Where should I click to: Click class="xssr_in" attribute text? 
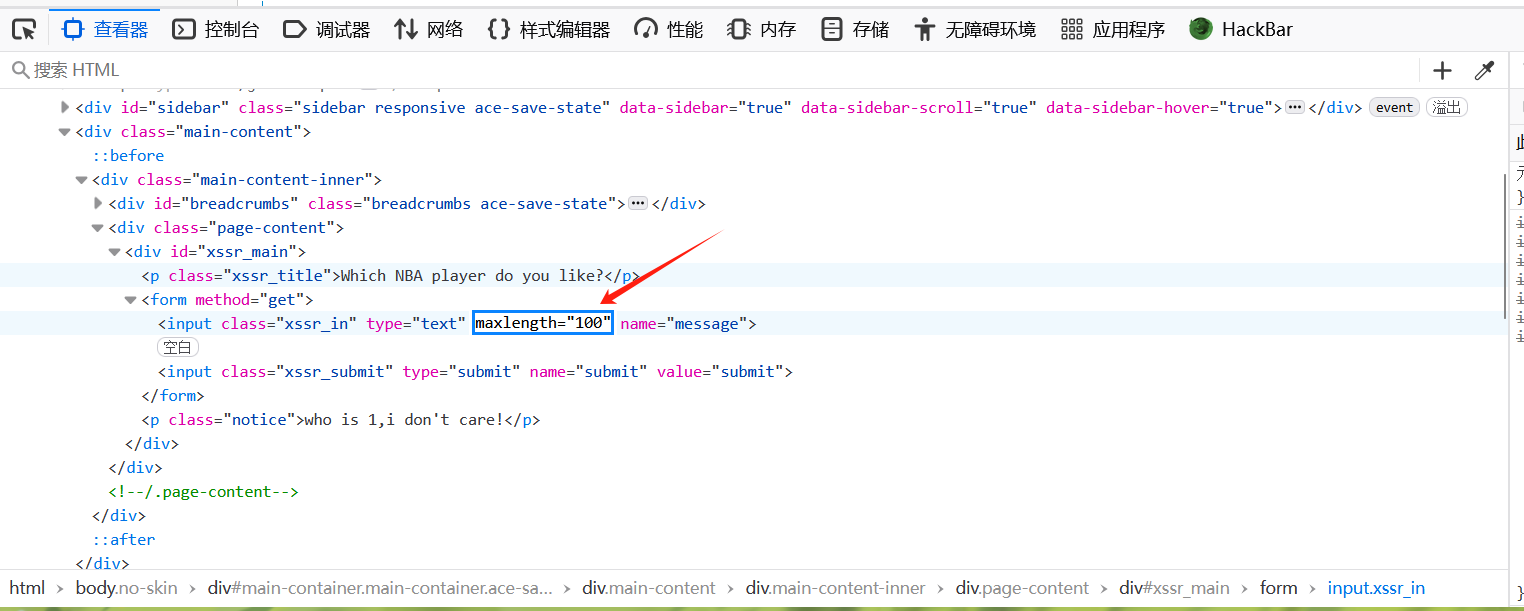click(289, 323)
